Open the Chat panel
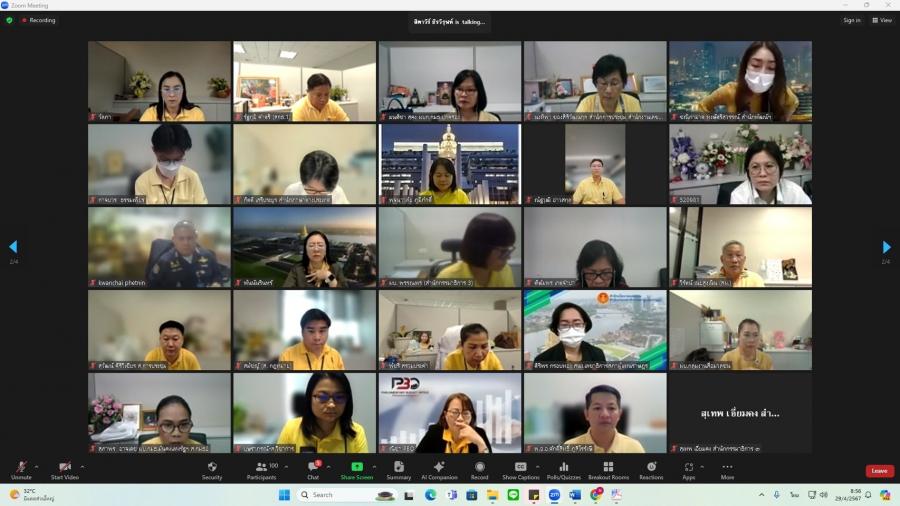 point(313,469)
